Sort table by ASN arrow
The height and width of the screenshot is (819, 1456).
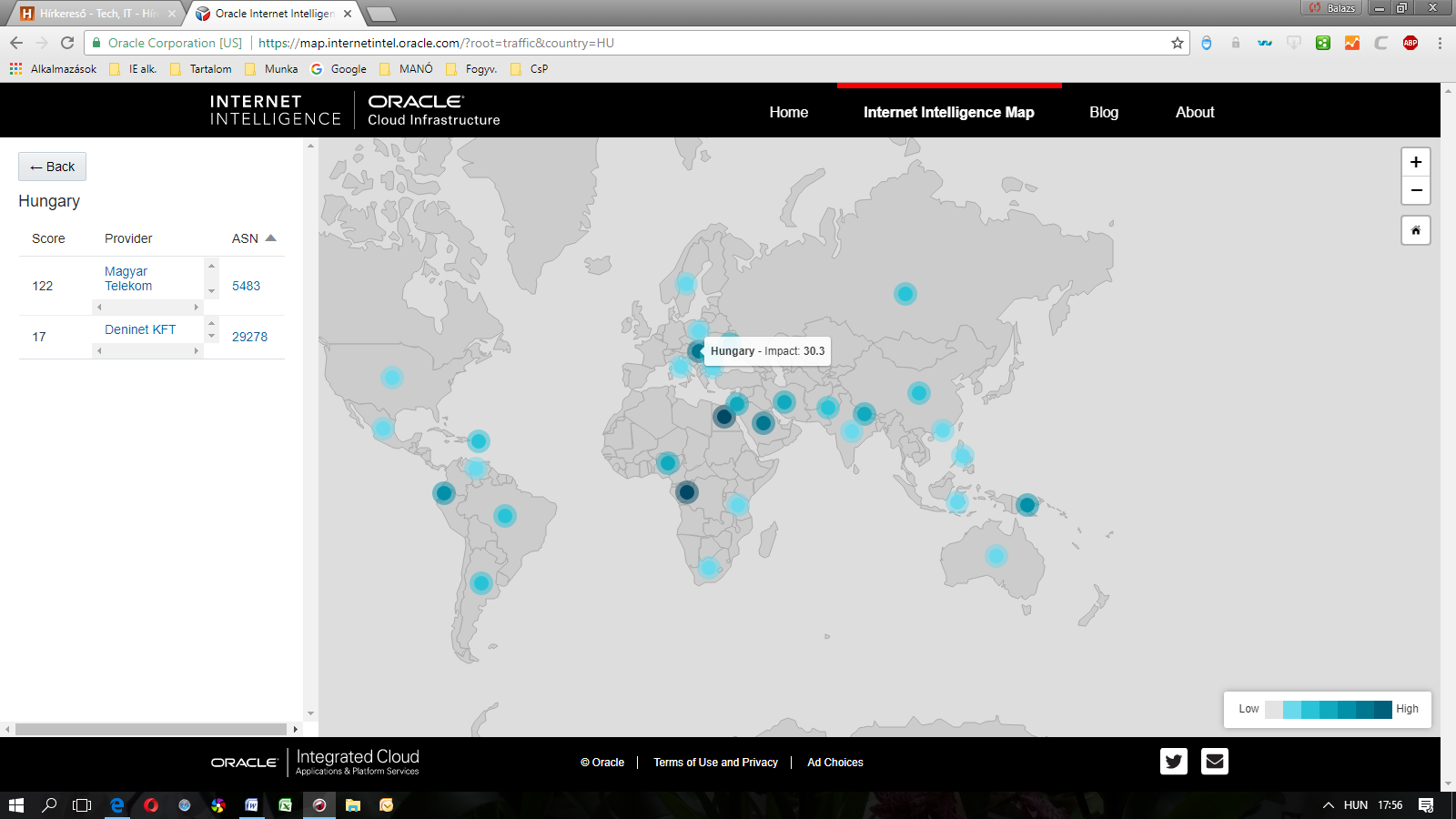[270, 238]
